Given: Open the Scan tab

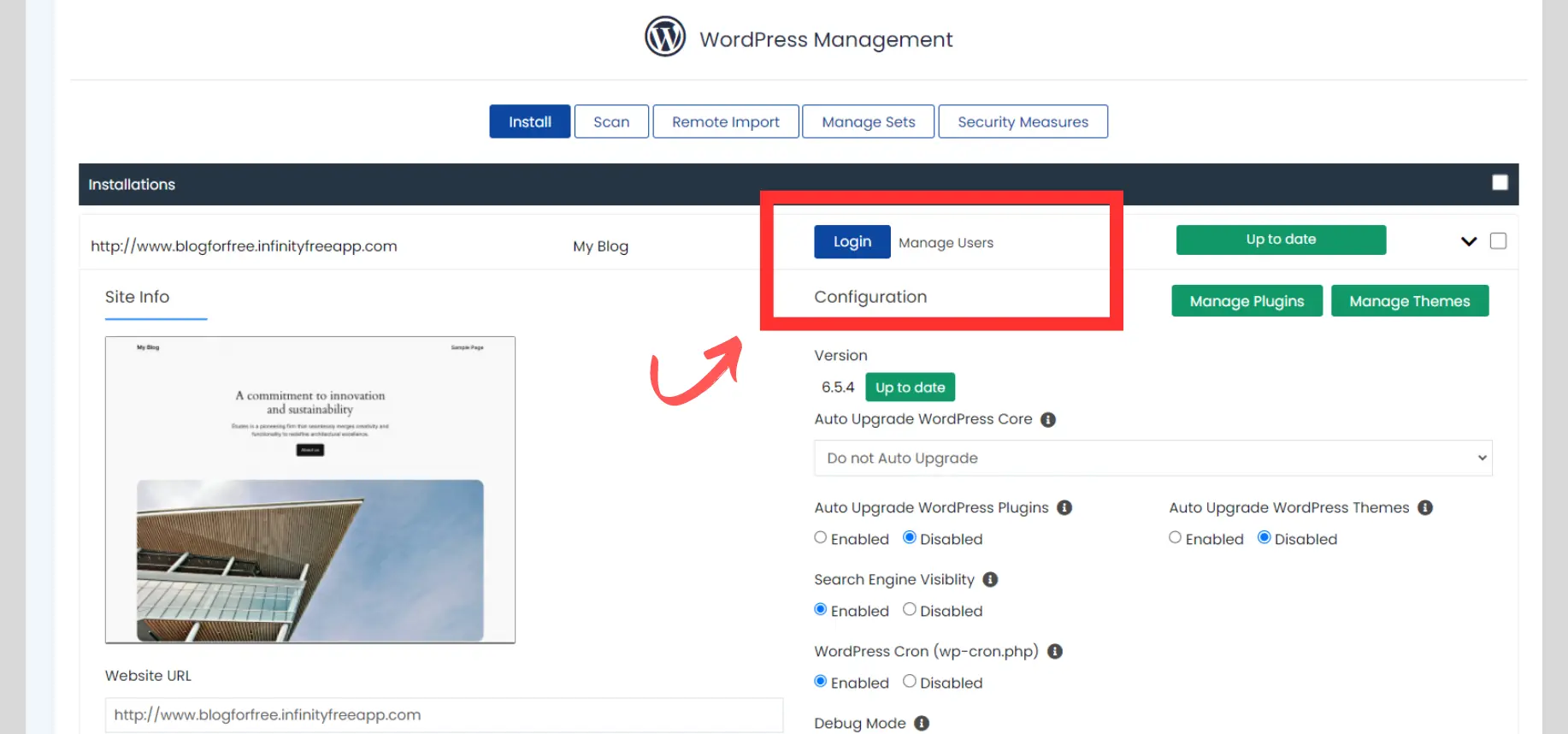Looking at the screenshot, I should [611, 121].
